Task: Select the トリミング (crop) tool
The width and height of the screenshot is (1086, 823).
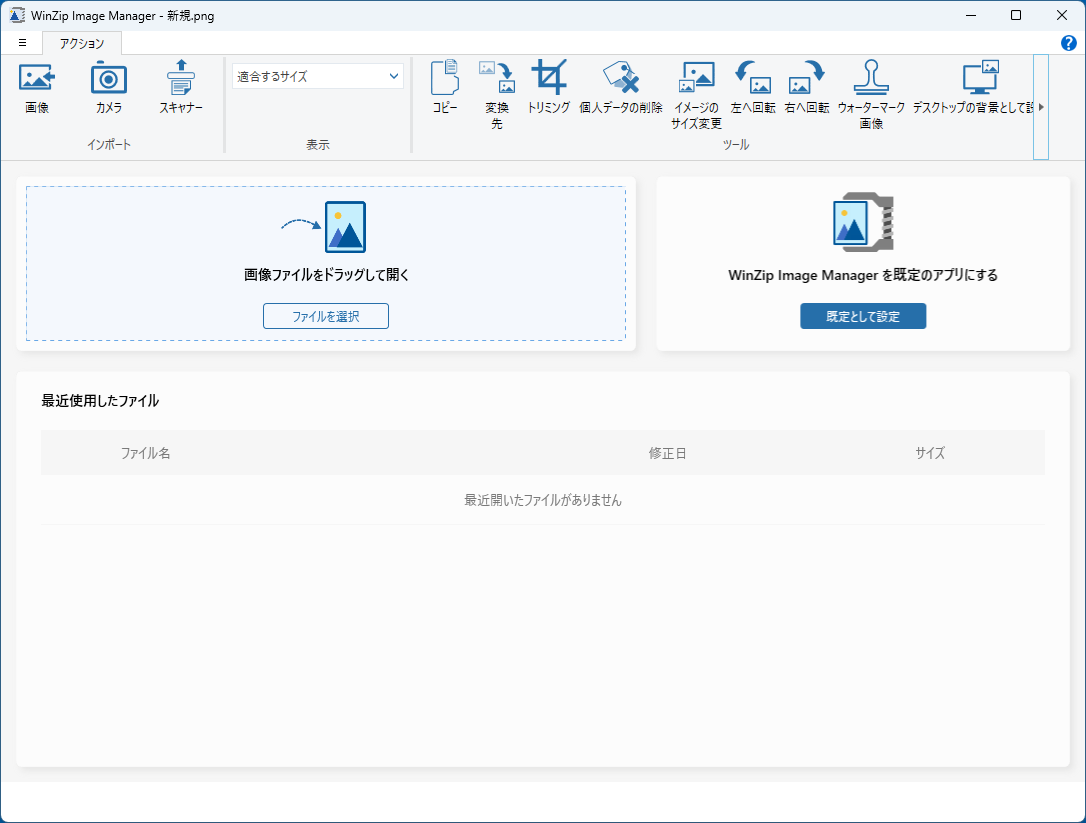Action: click(548, 87)
